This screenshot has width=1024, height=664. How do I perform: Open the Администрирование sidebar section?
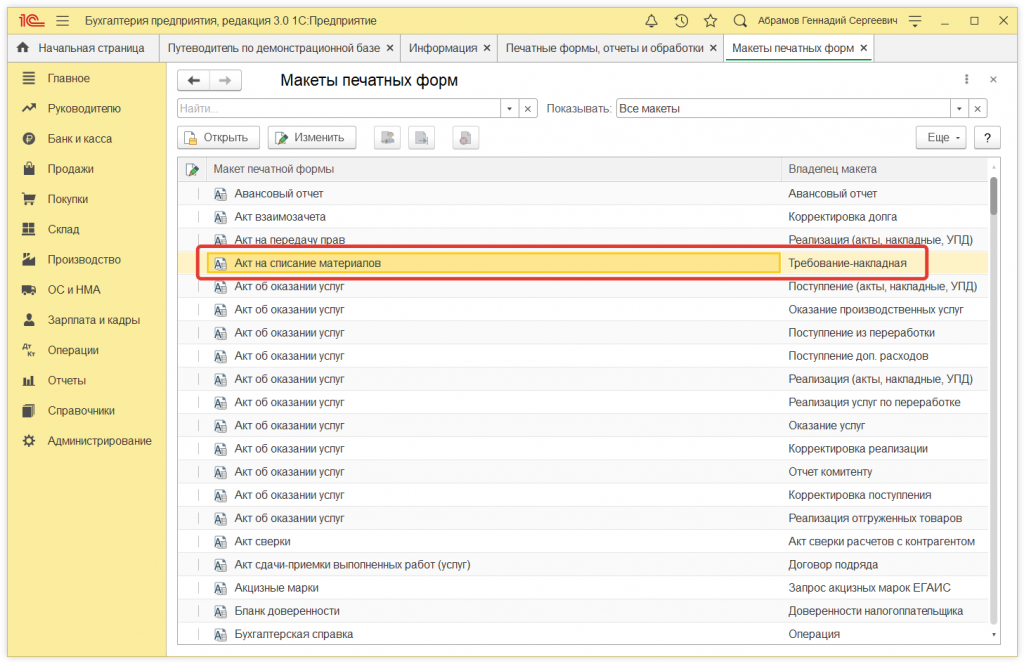tap(99, 441)
